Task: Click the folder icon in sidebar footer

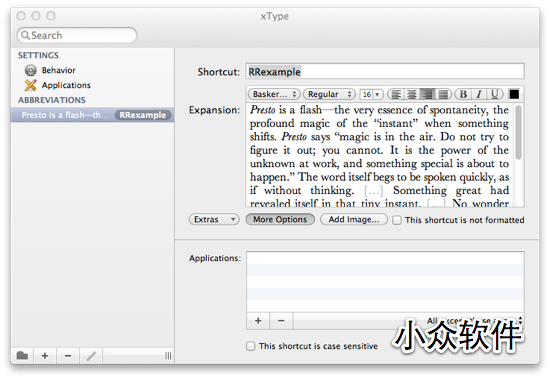Action: tap(22, 356)
